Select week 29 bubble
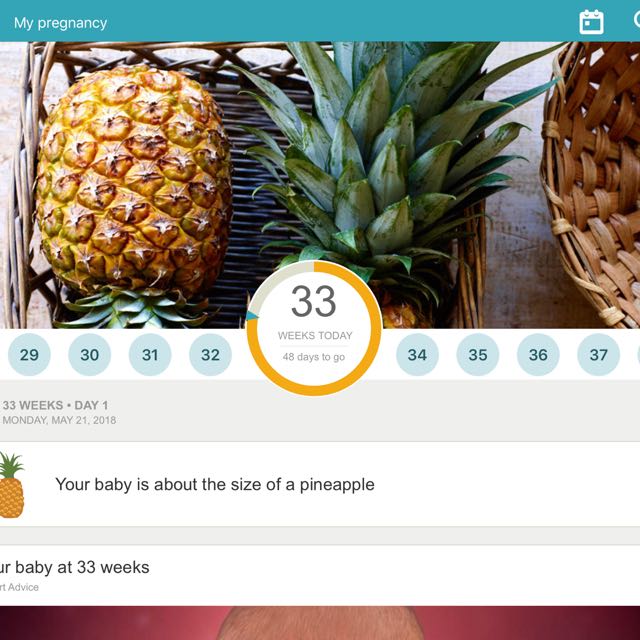640x640 pixels. tap(29, 355)
